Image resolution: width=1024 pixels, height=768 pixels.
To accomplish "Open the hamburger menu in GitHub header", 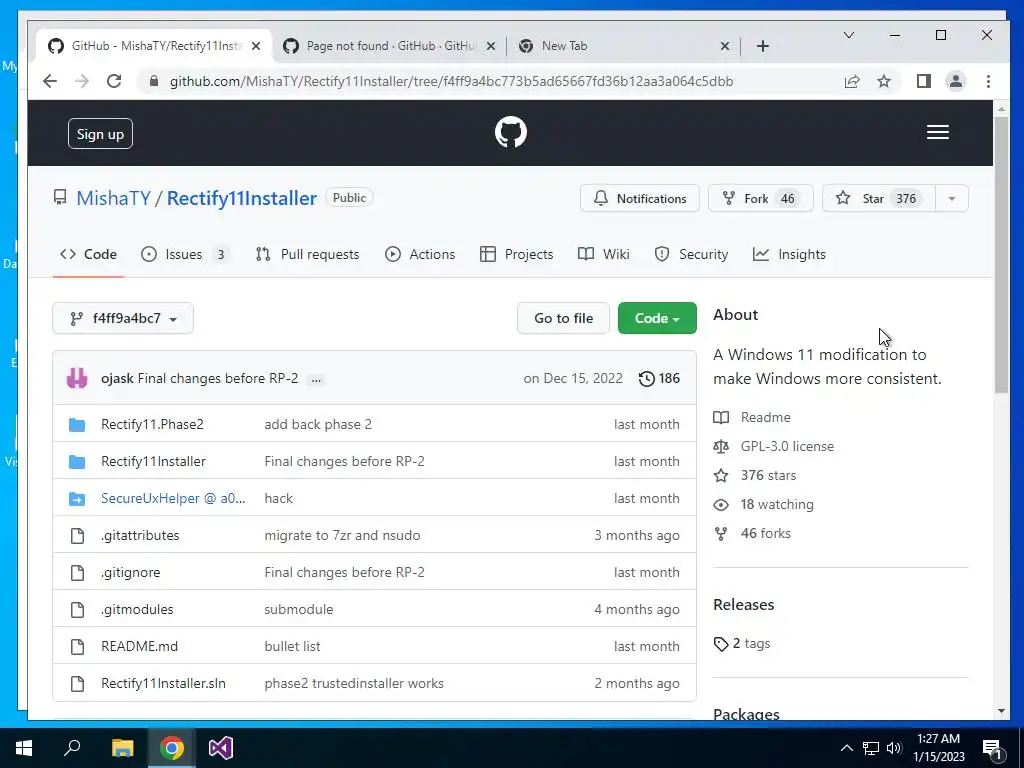I will [938, 133].
